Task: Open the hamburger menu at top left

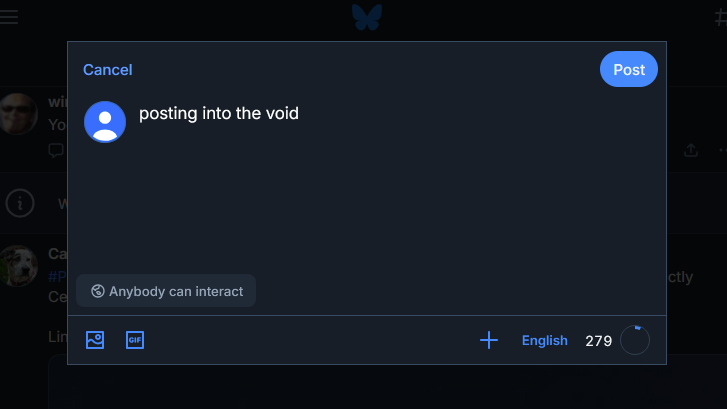Action: coord(9,17)
